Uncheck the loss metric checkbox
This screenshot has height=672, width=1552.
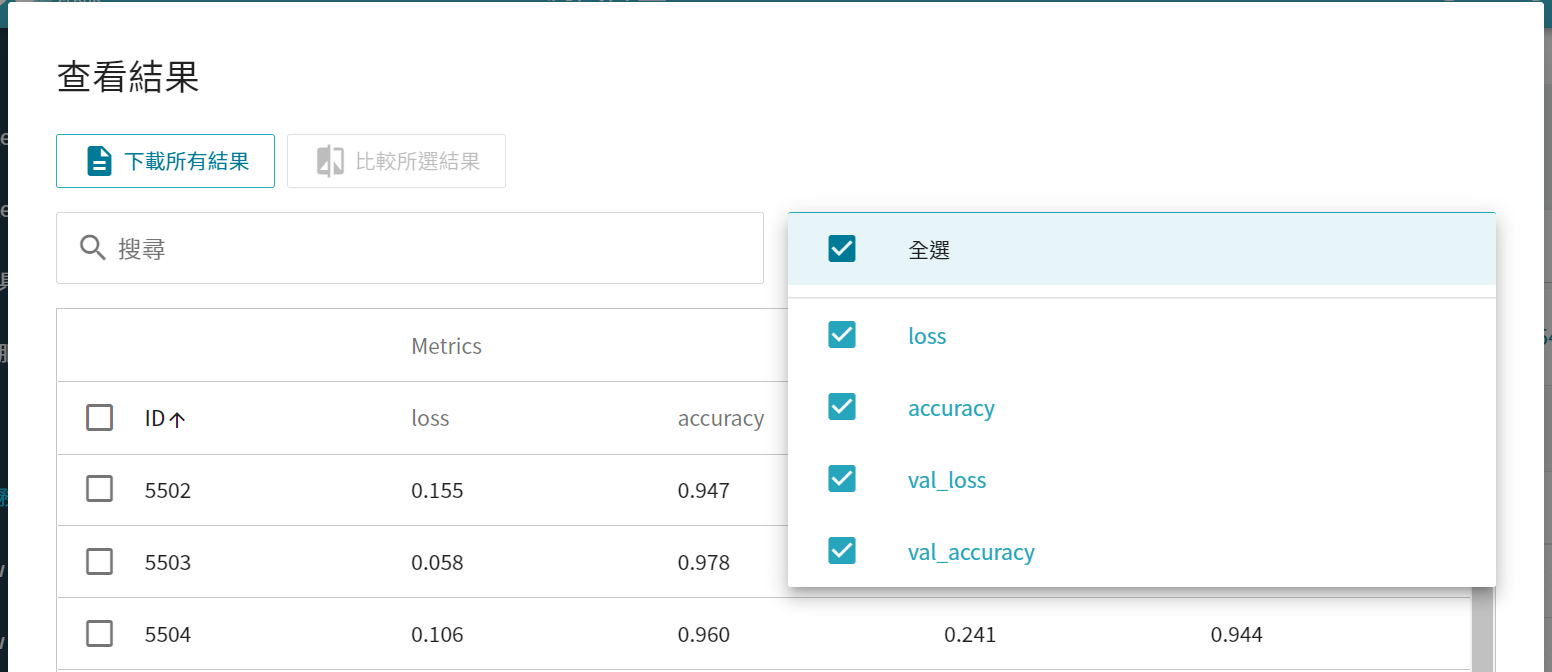pos(842,335)
